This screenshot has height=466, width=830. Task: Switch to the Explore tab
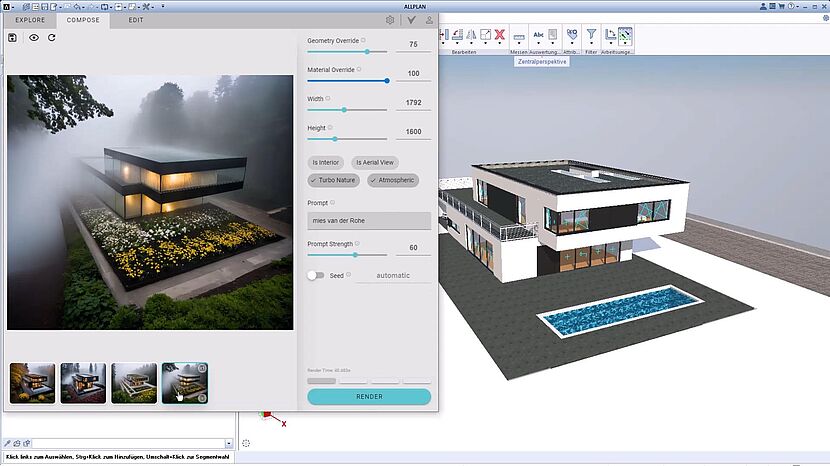coord(30,19)
